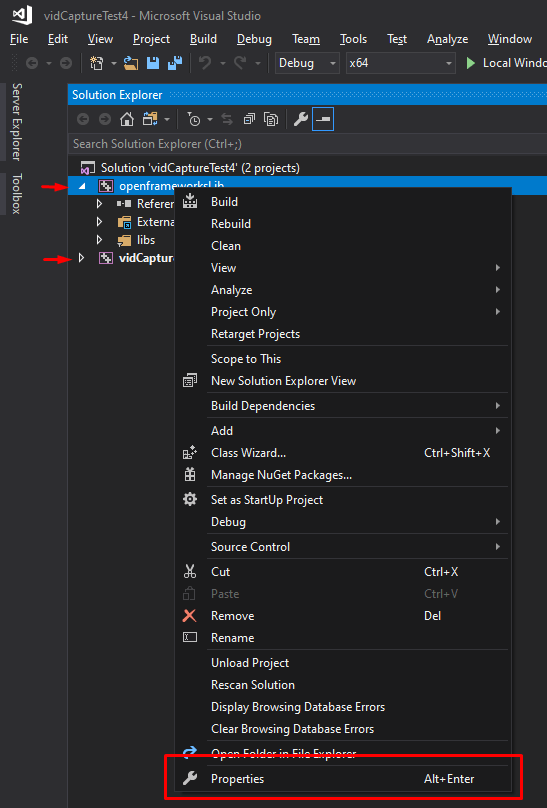Choose Retarget Projects in context menu
This screenshot has width=547, height=808.
click(343, 334)
